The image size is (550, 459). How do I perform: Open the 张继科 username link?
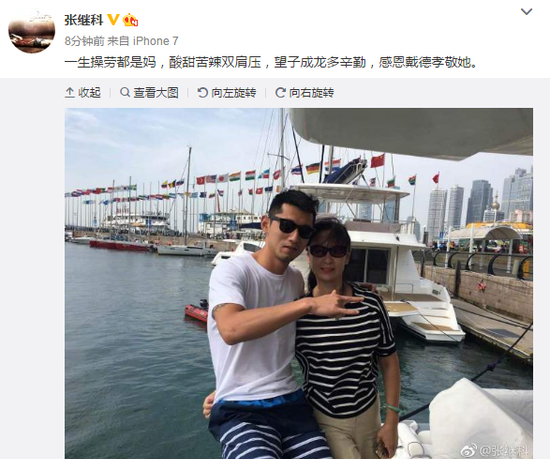pos(83,20)
